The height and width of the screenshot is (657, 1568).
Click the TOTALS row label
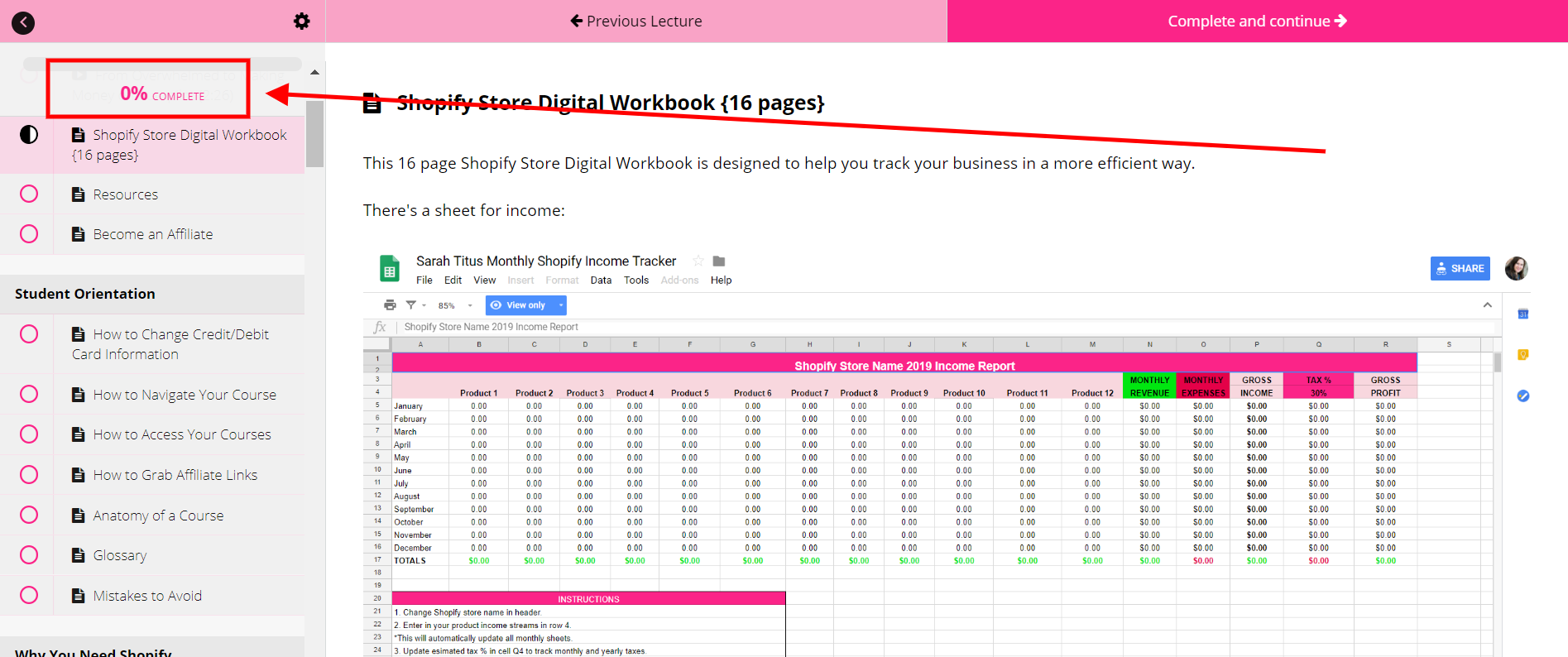click(x=410, y=561)
